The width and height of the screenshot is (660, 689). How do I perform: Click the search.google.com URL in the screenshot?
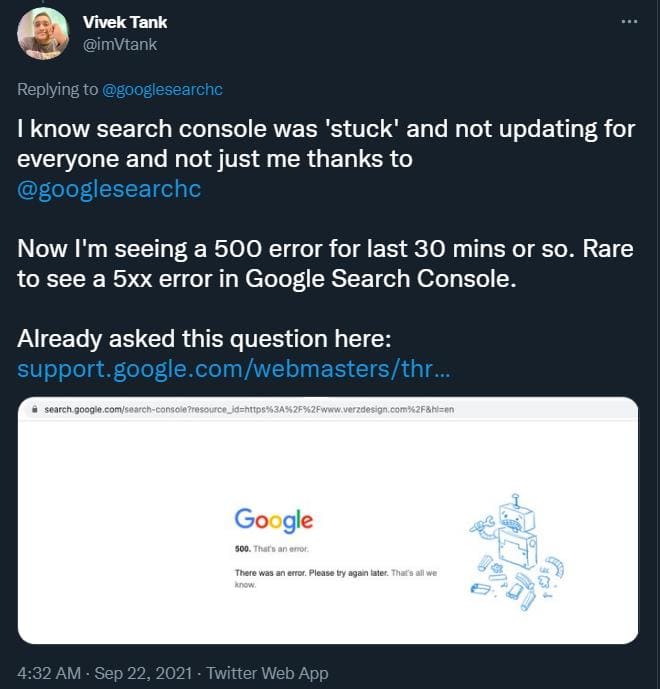[249, 410]
